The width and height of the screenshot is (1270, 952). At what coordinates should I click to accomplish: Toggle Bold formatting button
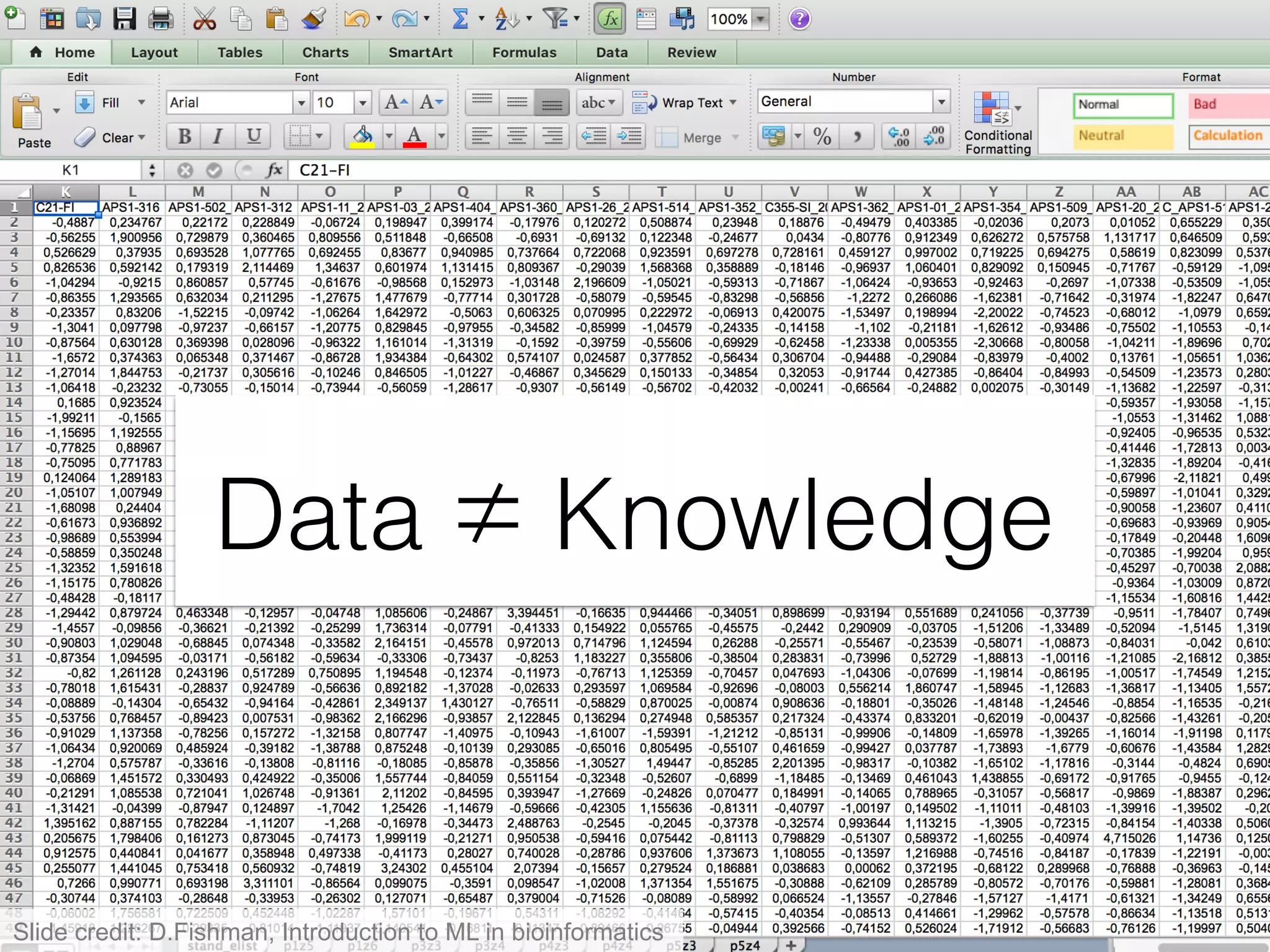point(184,136)
